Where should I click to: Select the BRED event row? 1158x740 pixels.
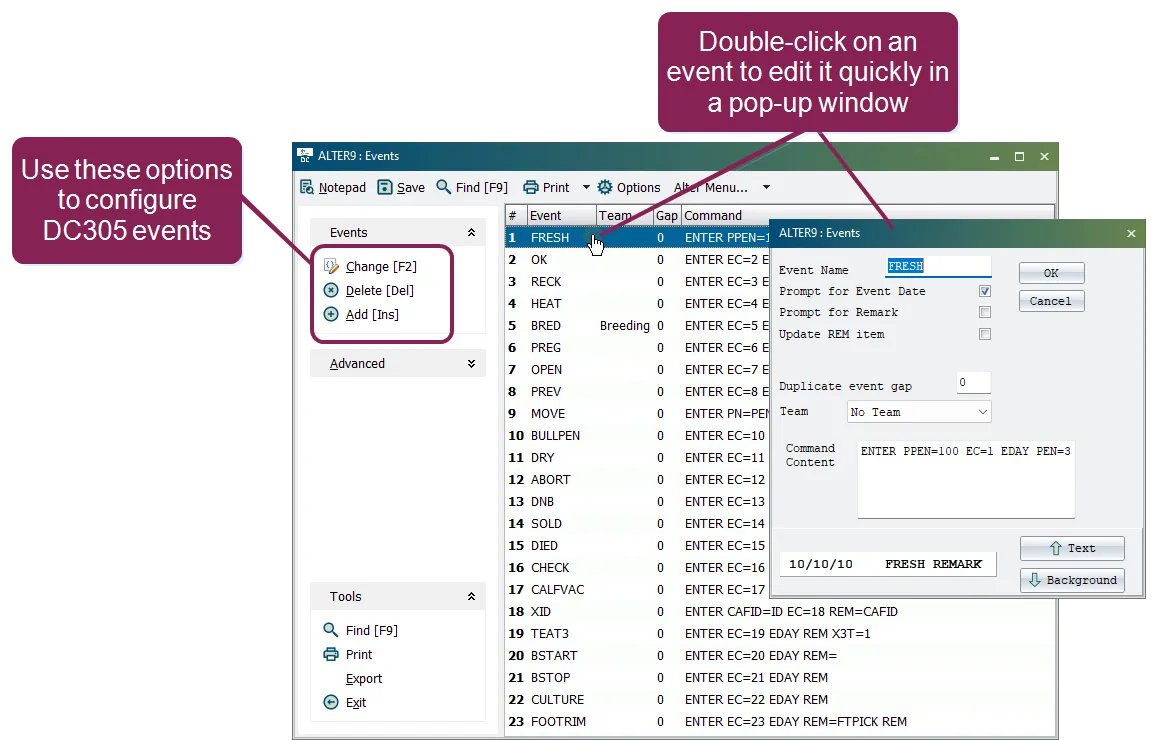(x=637, y=326)
